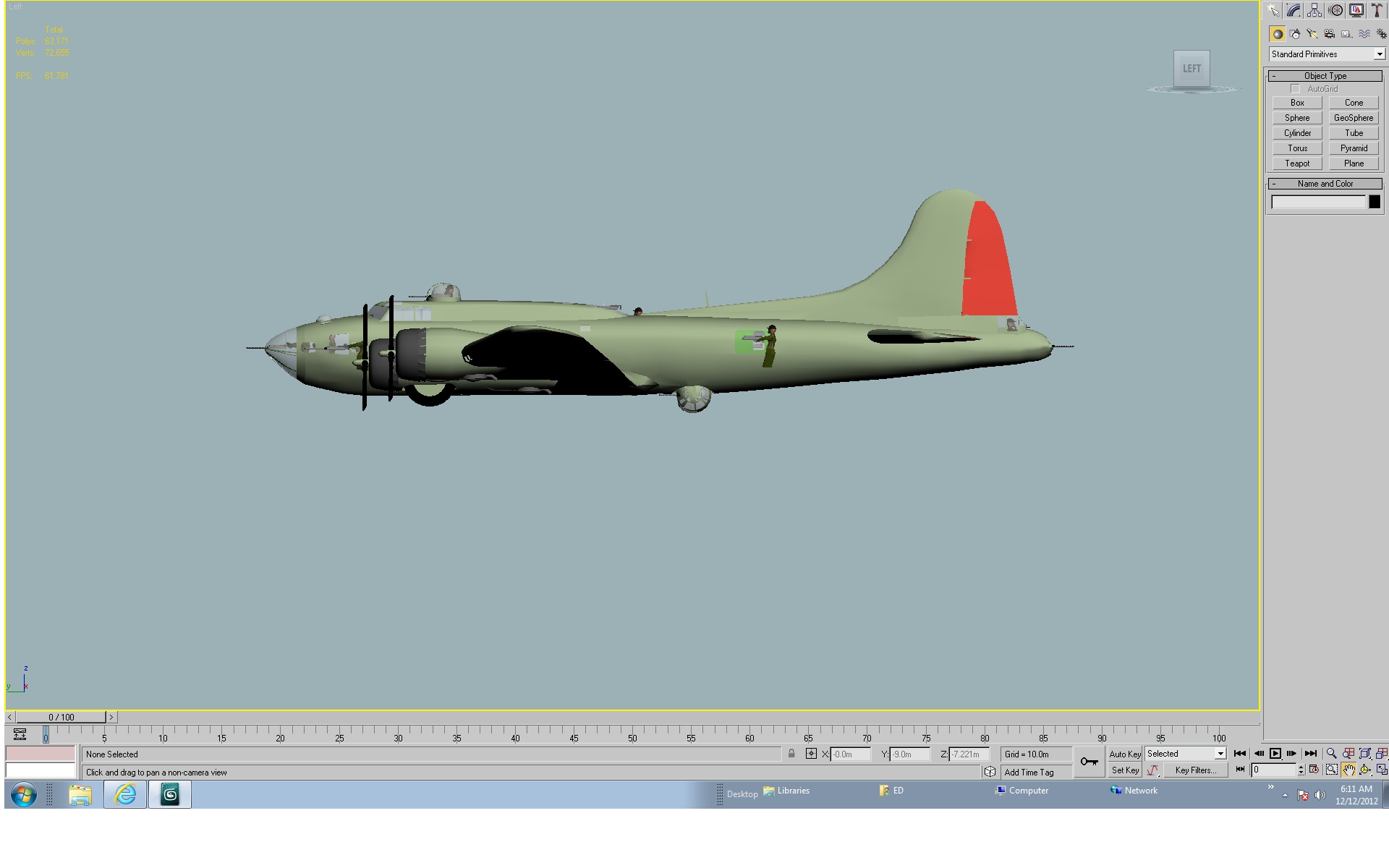1389x868 pixels.
Task: Play the animation
Action: tap(1275, 754)
